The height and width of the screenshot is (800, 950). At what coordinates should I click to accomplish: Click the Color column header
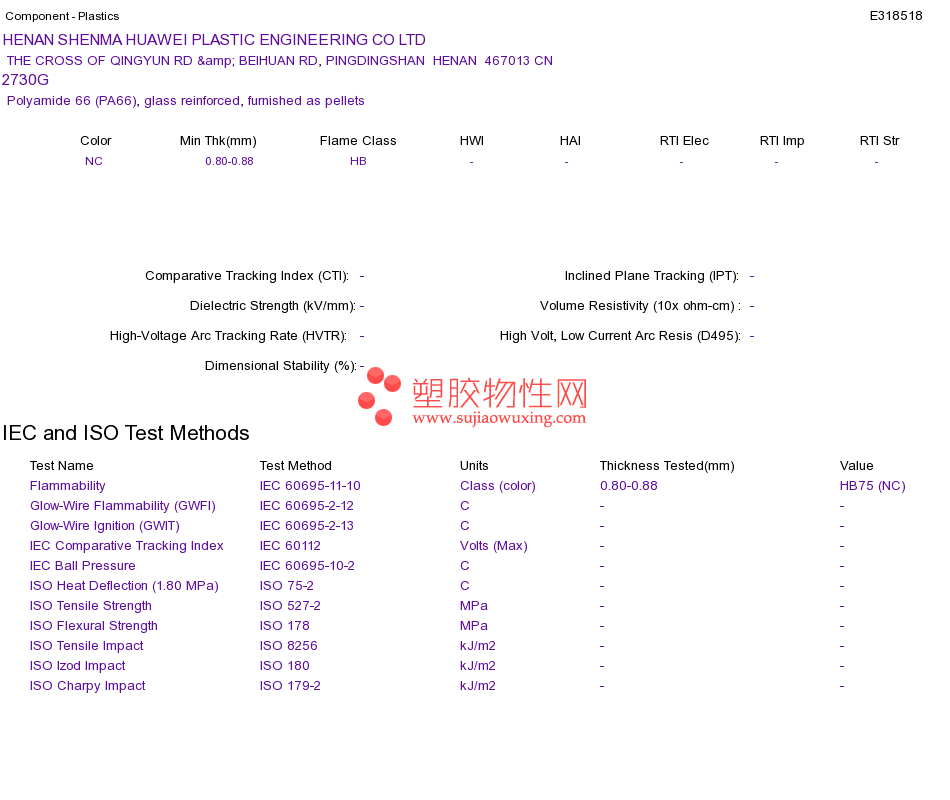(x=96, y=141)
